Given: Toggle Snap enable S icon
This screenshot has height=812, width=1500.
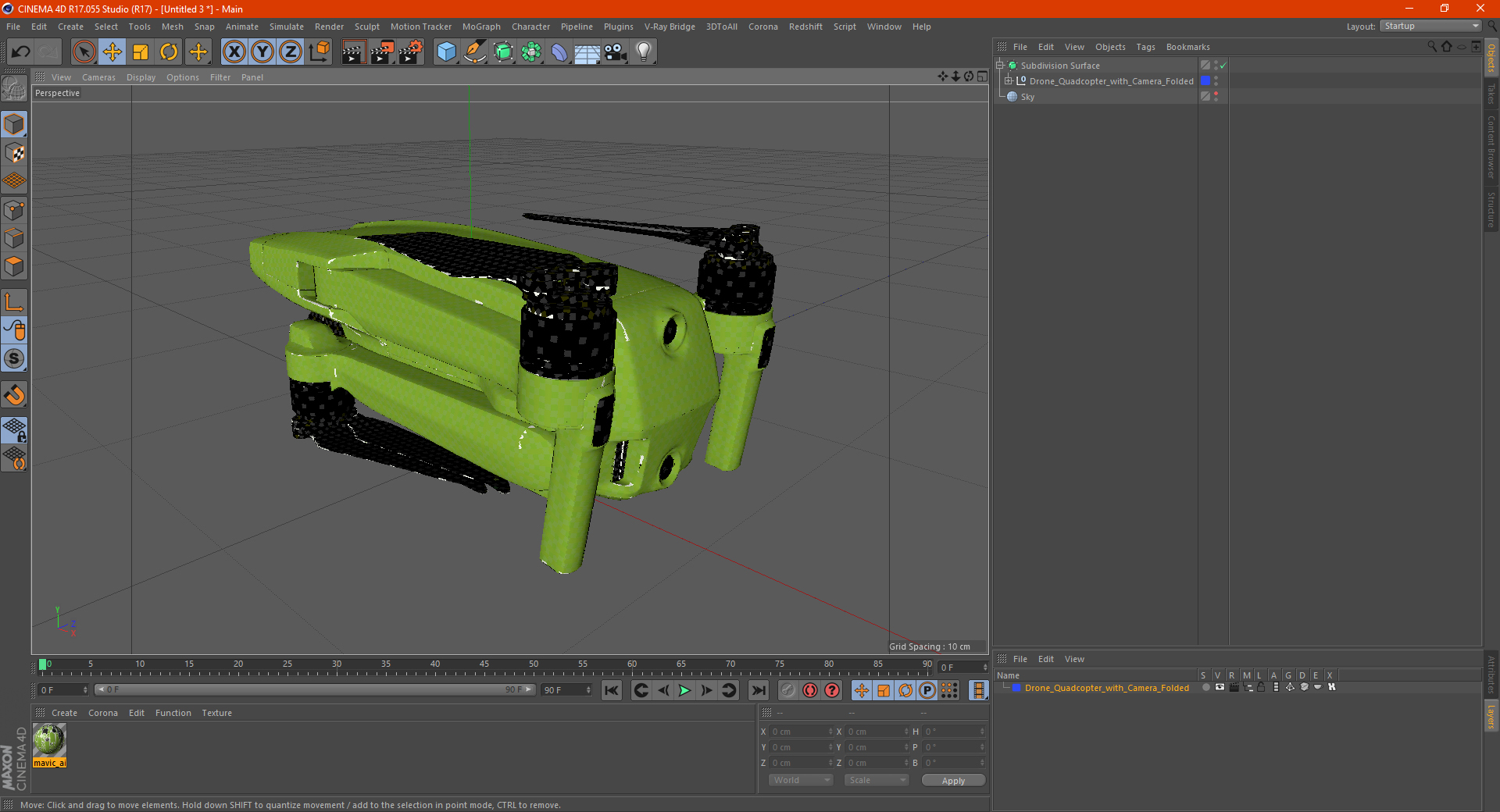Looking at the screenshot, I should (14, 358).
